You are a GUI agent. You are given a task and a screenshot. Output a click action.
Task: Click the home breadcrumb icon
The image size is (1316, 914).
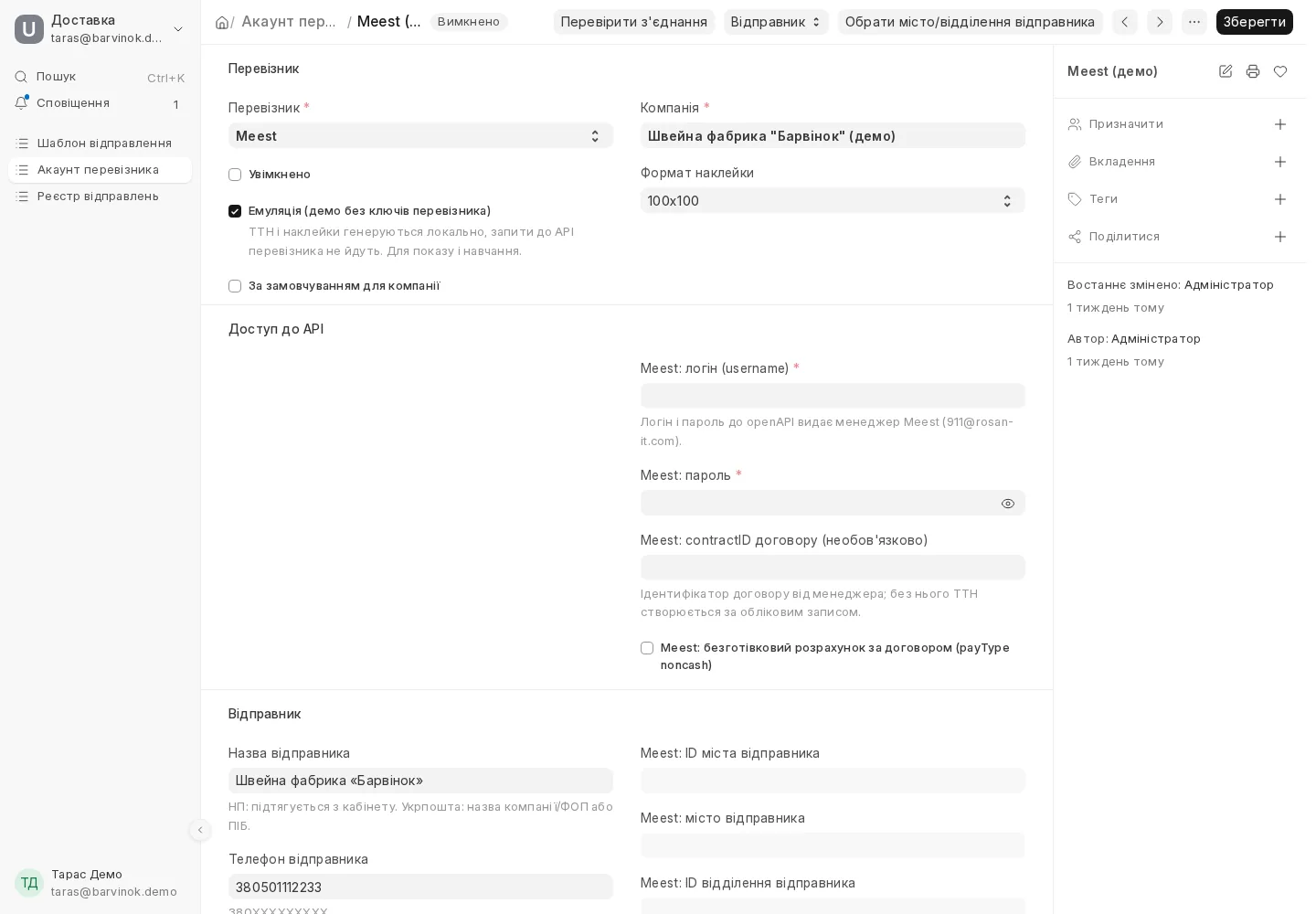pos(222,22)
